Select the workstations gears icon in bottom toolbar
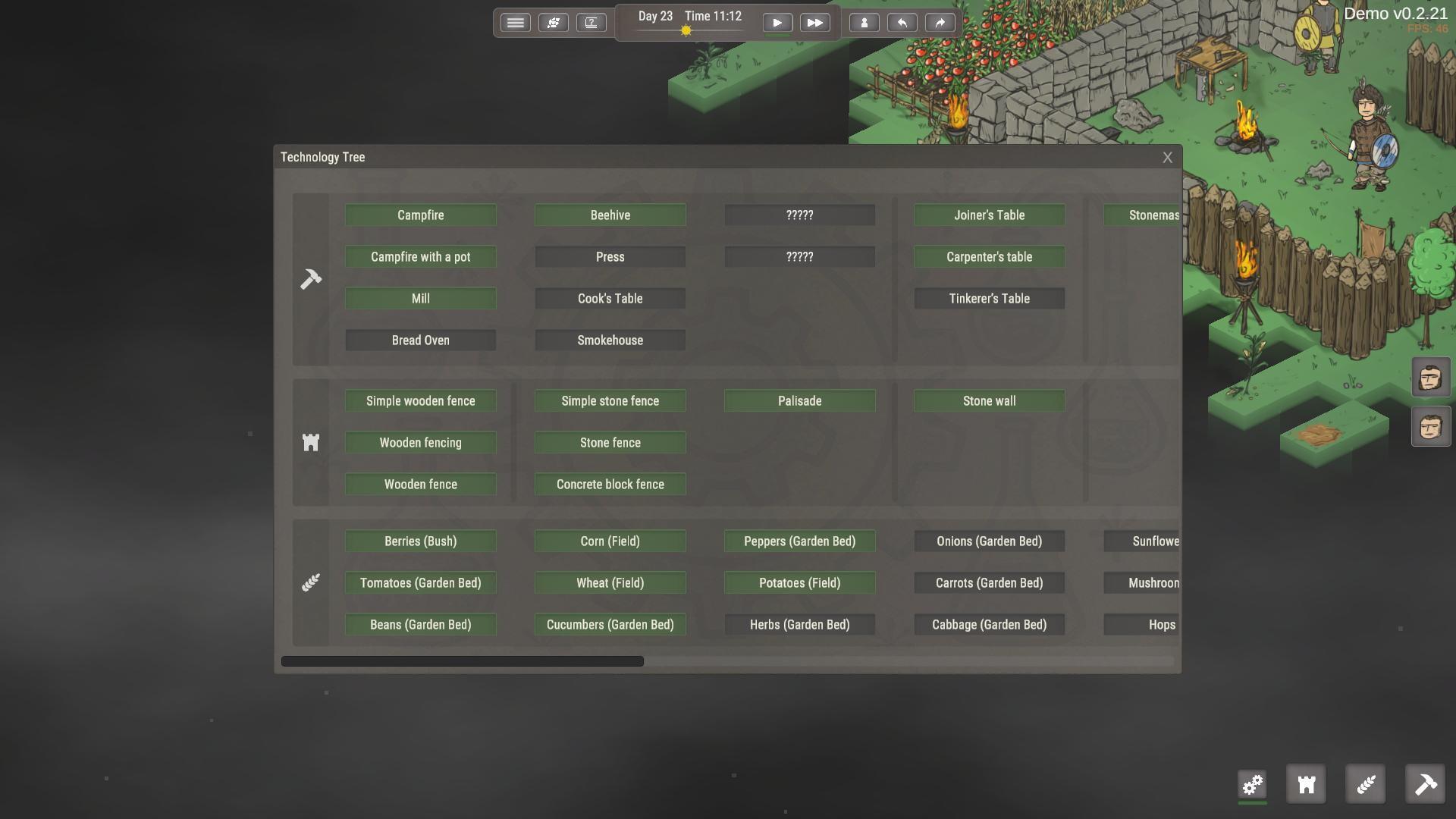Screen dimensions: 1456x819 click(x=1252, y=785)
